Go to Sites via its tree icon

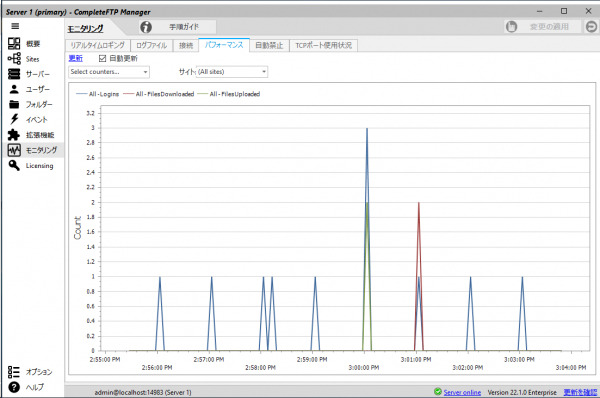[14, 59]
